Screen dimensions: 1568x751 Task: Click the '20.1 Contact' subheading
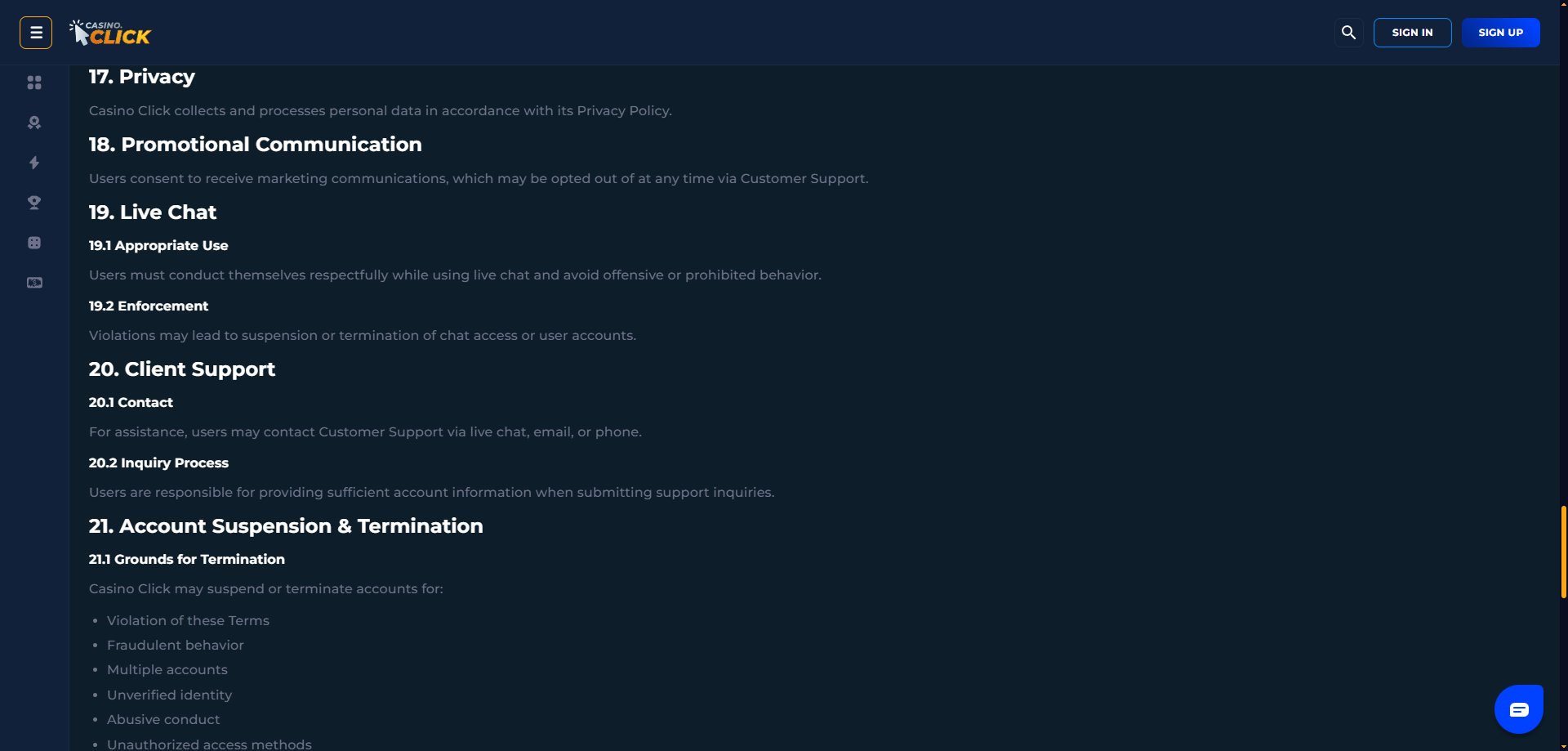click(x=131, y=403)
